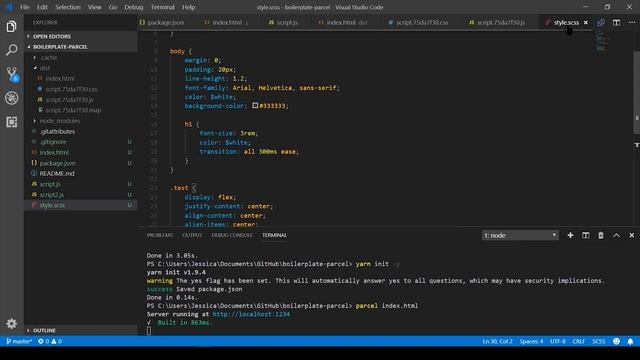
Task: Open the View menu
Action: point(95,7)
